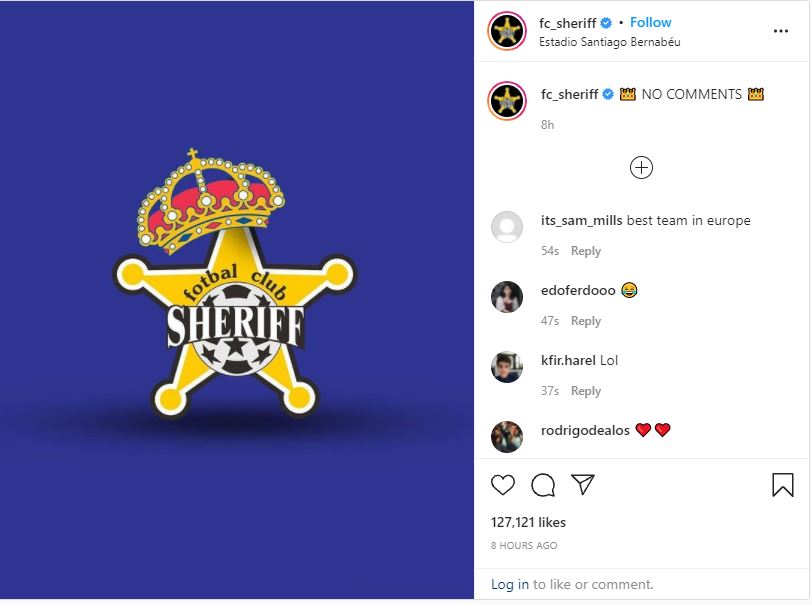Visit rodrigodealos username profile

pyautogui.click(x=585, y=430)
